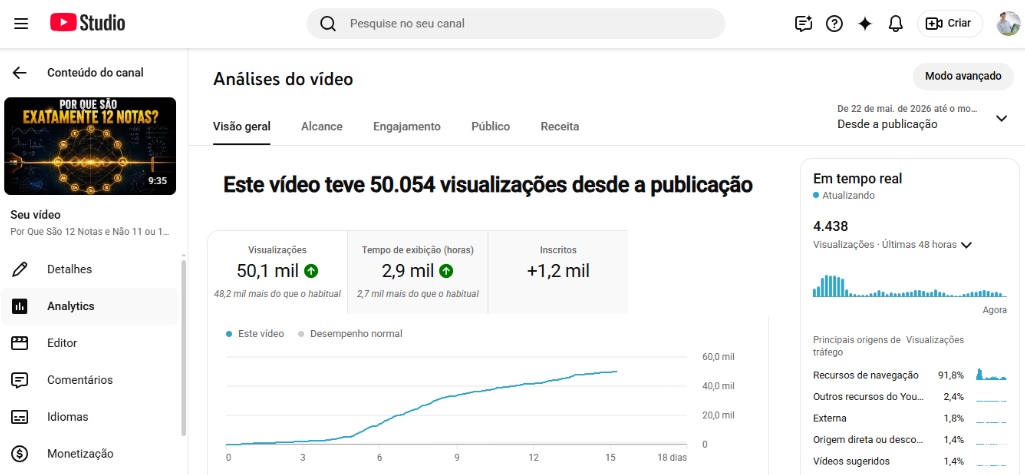Image resolution: width=1025 pixels, height=475 pixels.
Task: Click the views line chart curve
Action: pyautogui.click(x=422, y=408)
